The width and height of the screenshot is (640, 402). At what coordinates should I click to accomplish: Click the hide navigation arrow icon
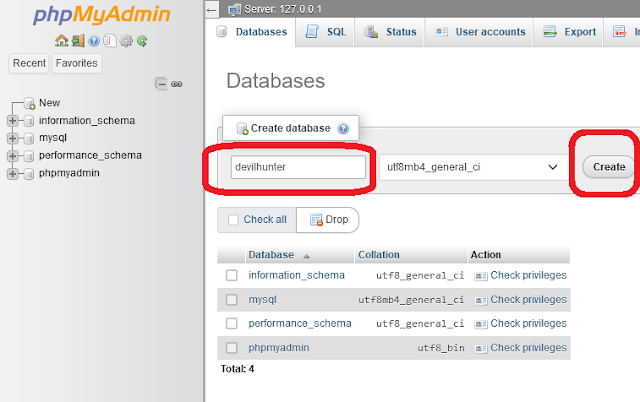211,9
